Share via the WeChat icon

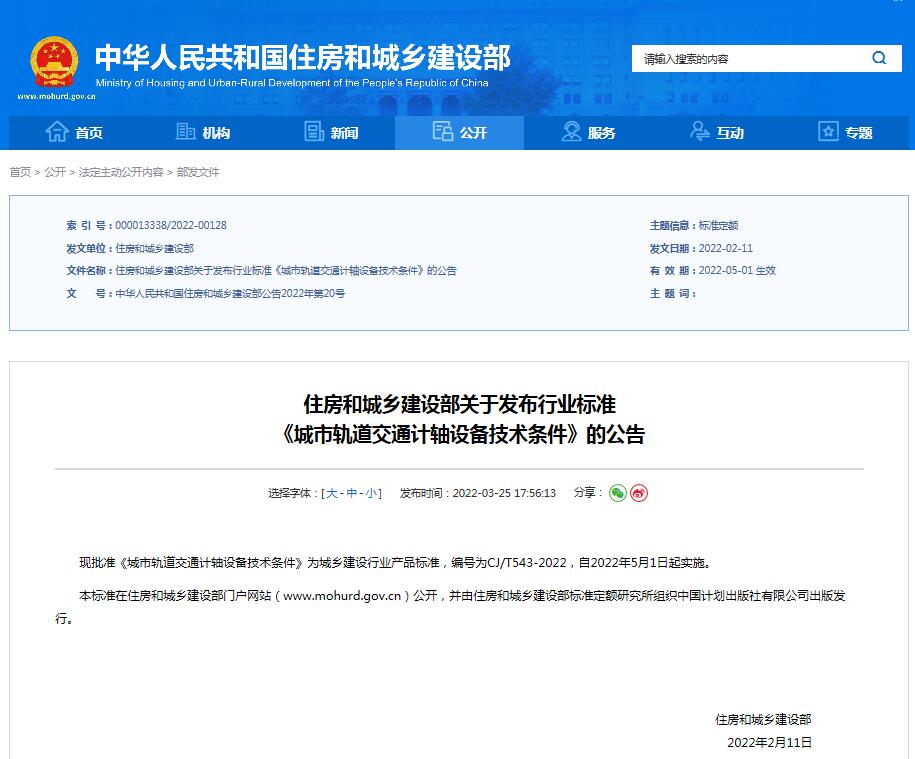coord(617,493)
